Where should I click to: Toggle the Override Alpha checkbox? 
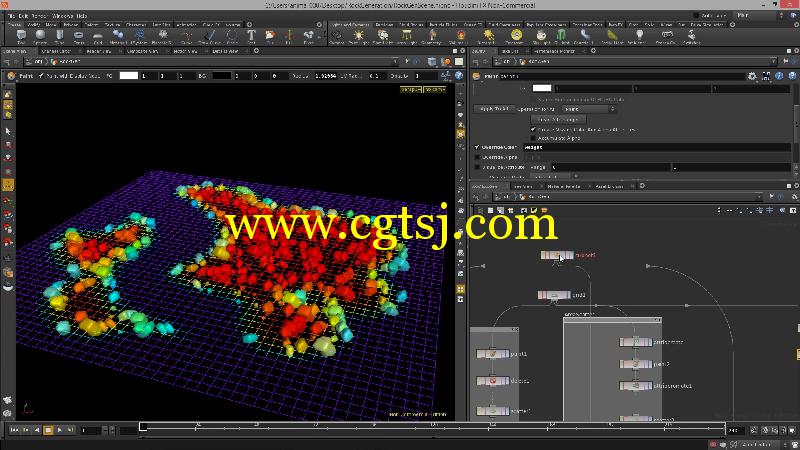click(478, 157)
